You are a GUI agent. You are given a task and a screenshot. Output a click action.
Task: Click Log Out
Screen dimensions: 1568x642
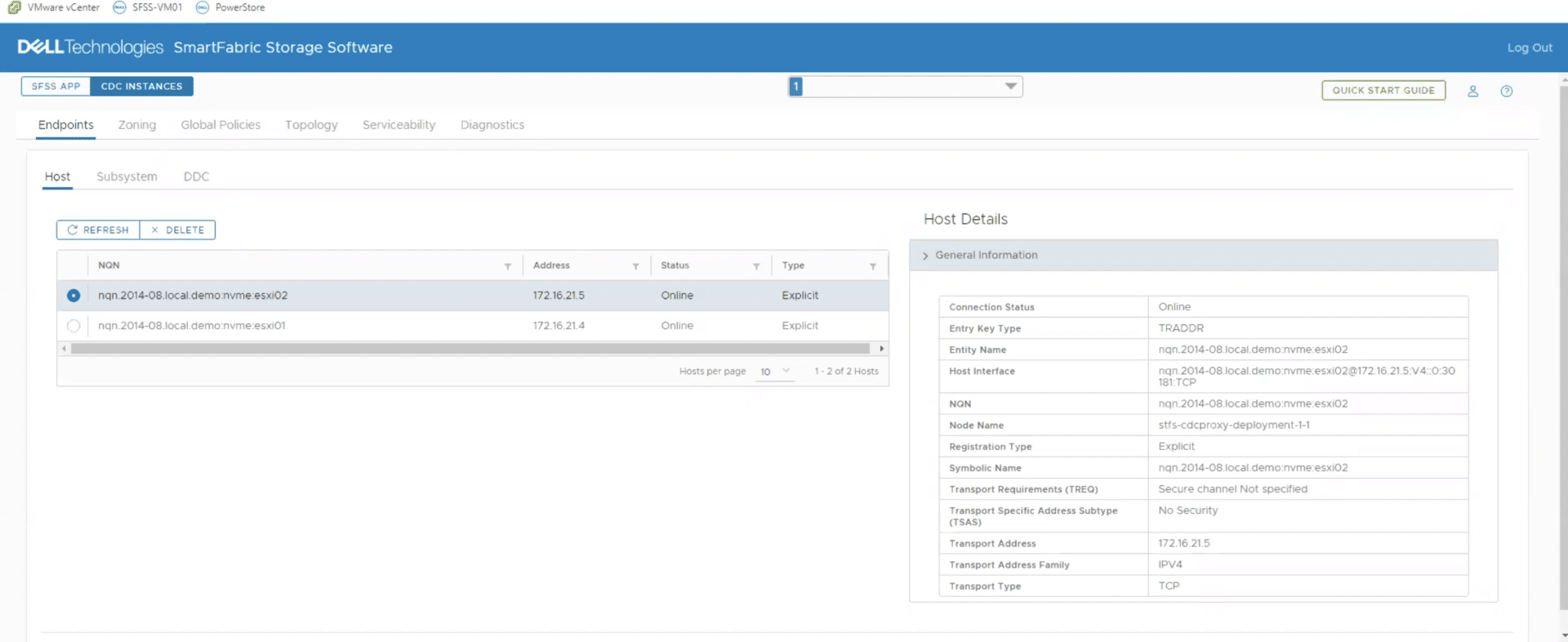coord(1530,48)
